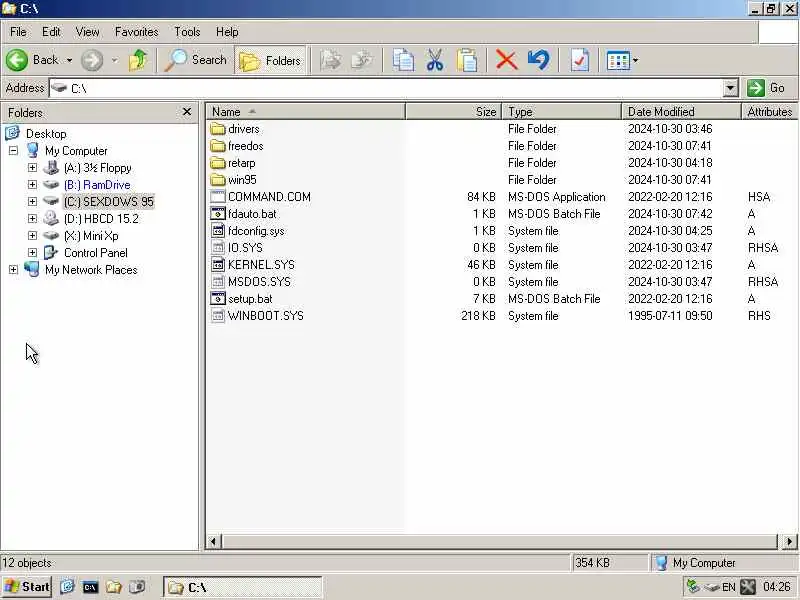Select the COMMAND.COM file icon
Screen dimensions: 800x600
point(218,197)
